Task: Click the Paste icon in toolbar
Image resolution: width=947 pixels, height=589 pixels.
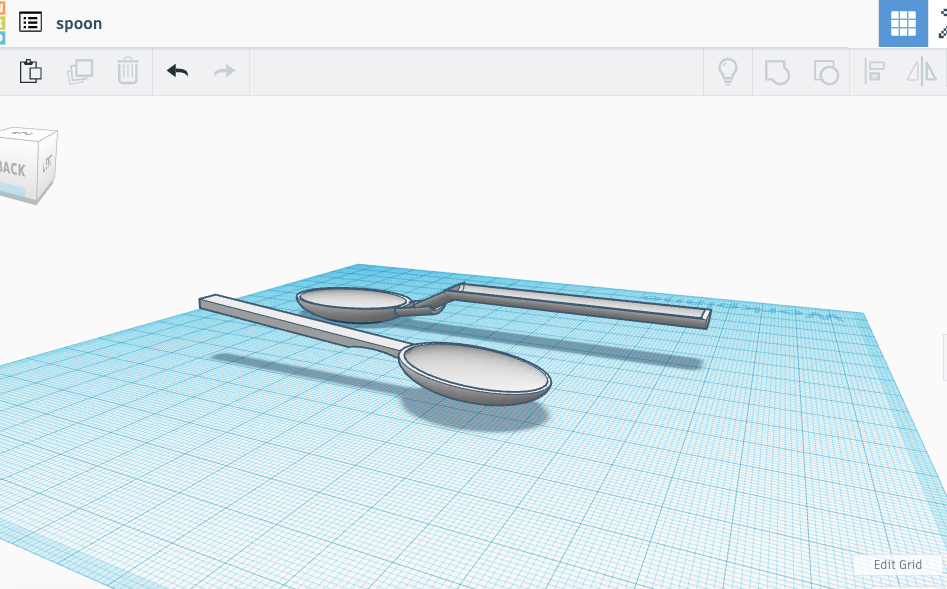Action: tap(31, 72)
